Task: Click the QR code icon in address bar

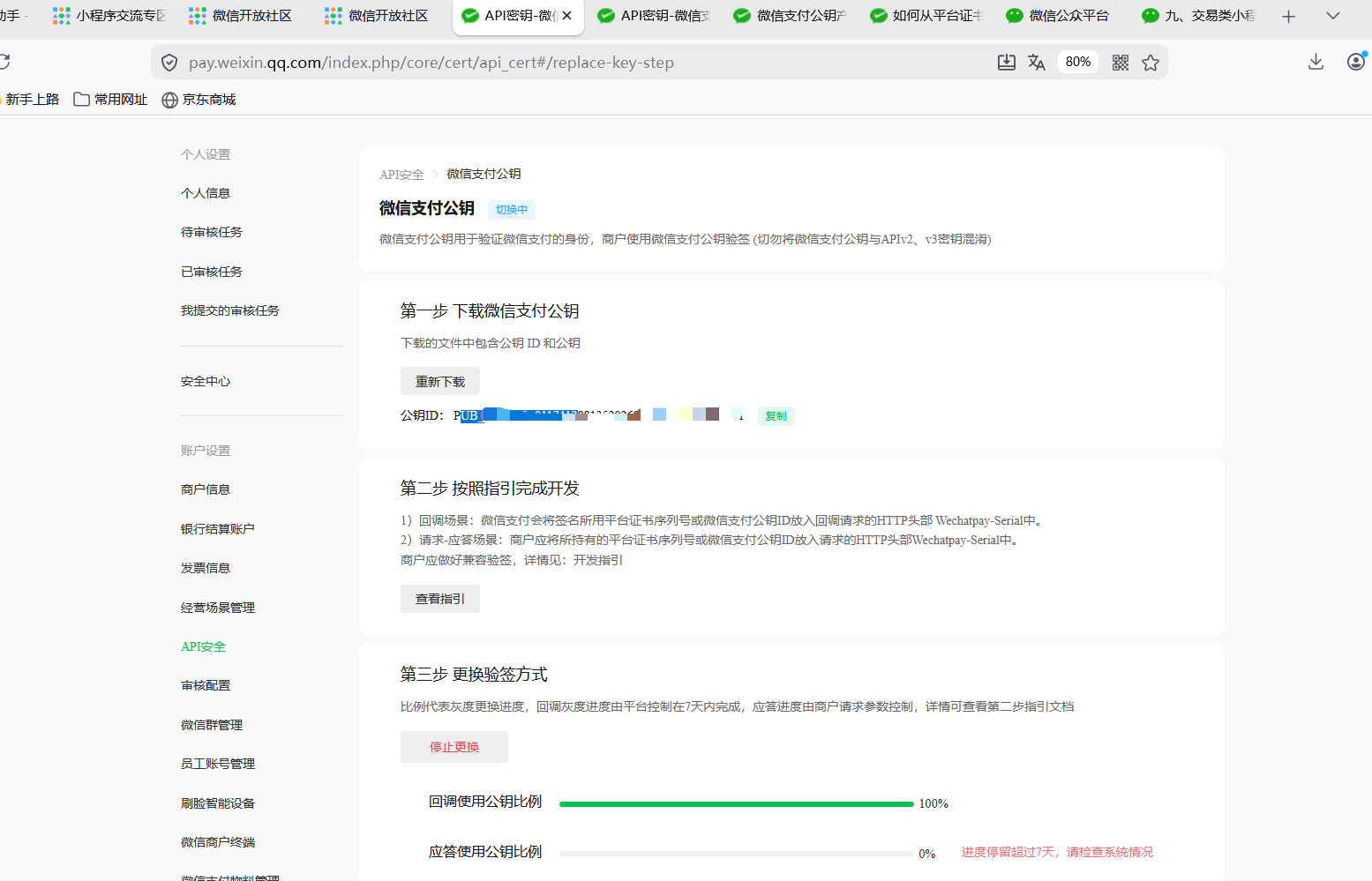Action: pos(1120,63)
